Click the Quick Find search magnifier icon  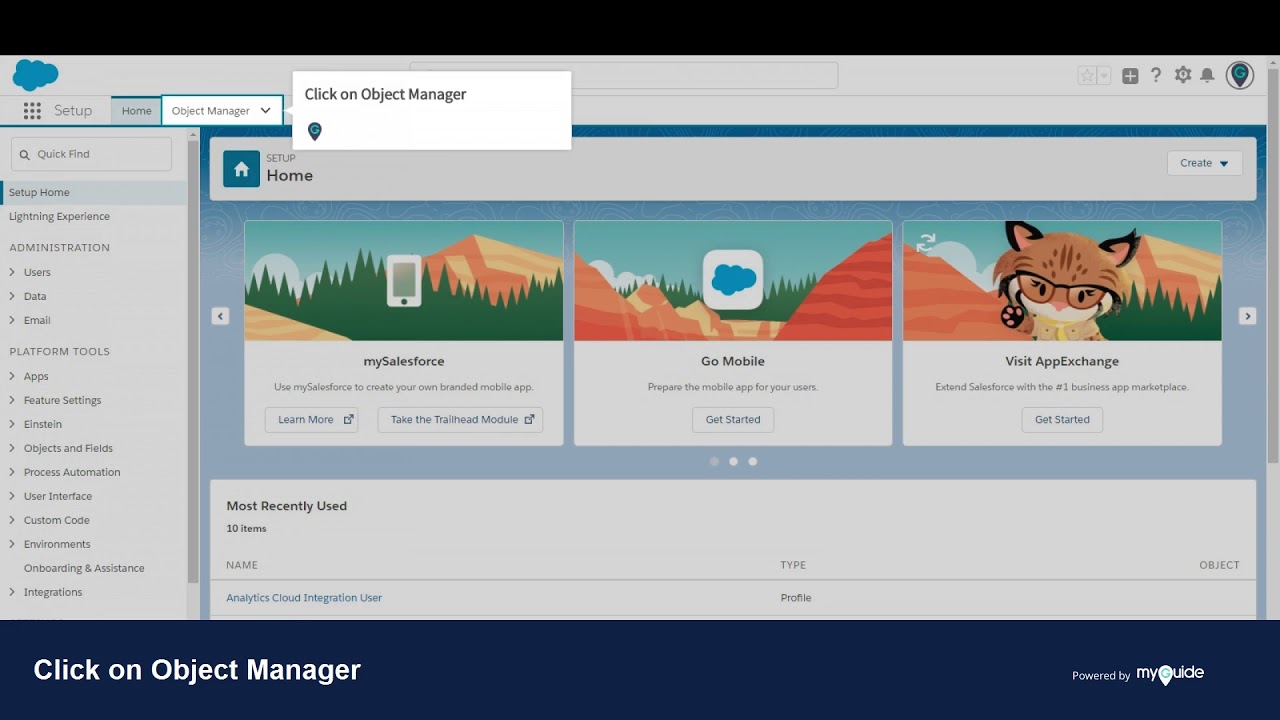point(25,154)
